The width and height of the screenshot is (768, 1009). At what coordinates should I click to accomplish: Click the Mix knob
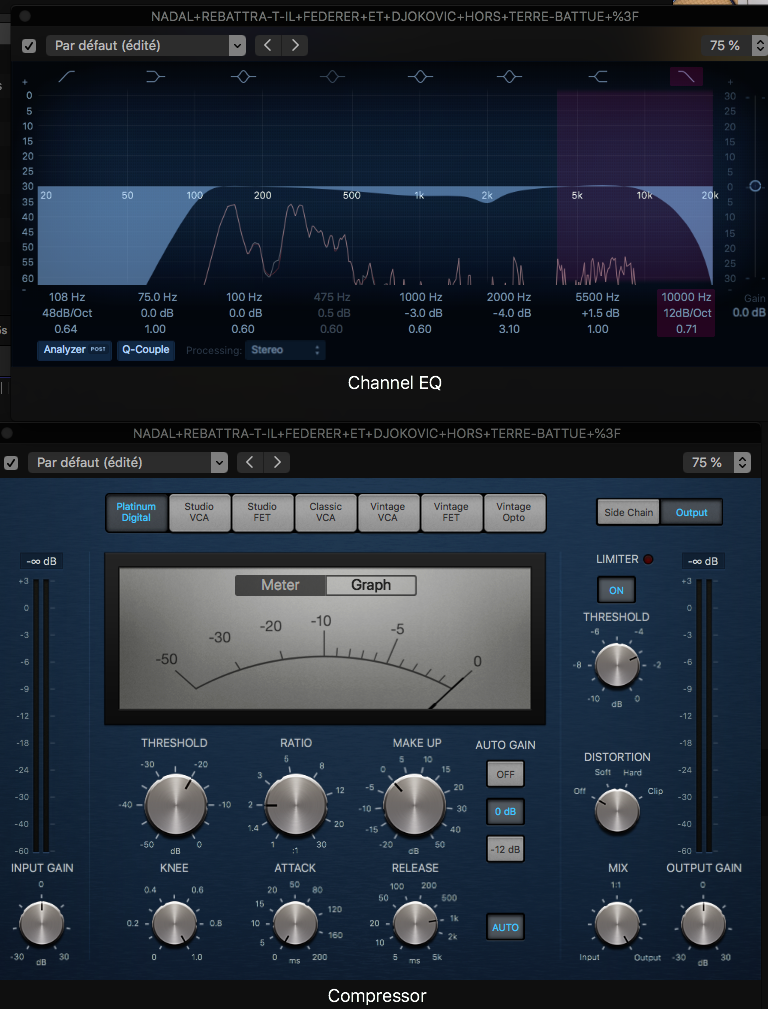coord(617,924)
